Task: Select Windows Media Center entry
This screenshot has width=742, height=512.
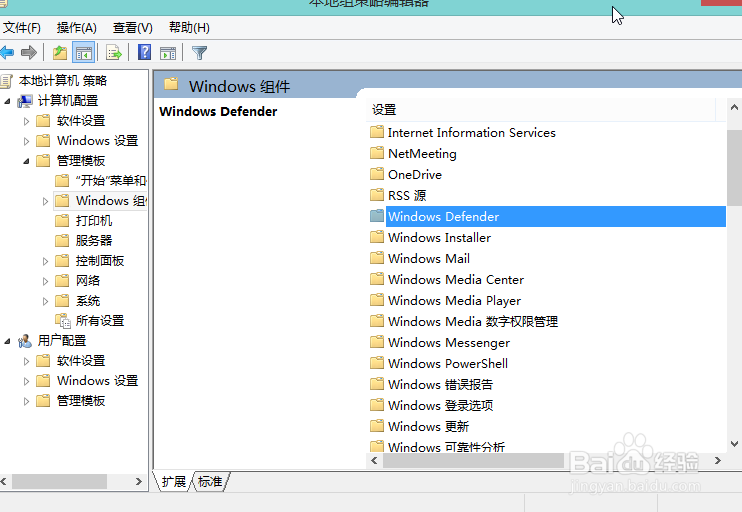Action: [x=456, y=279]
